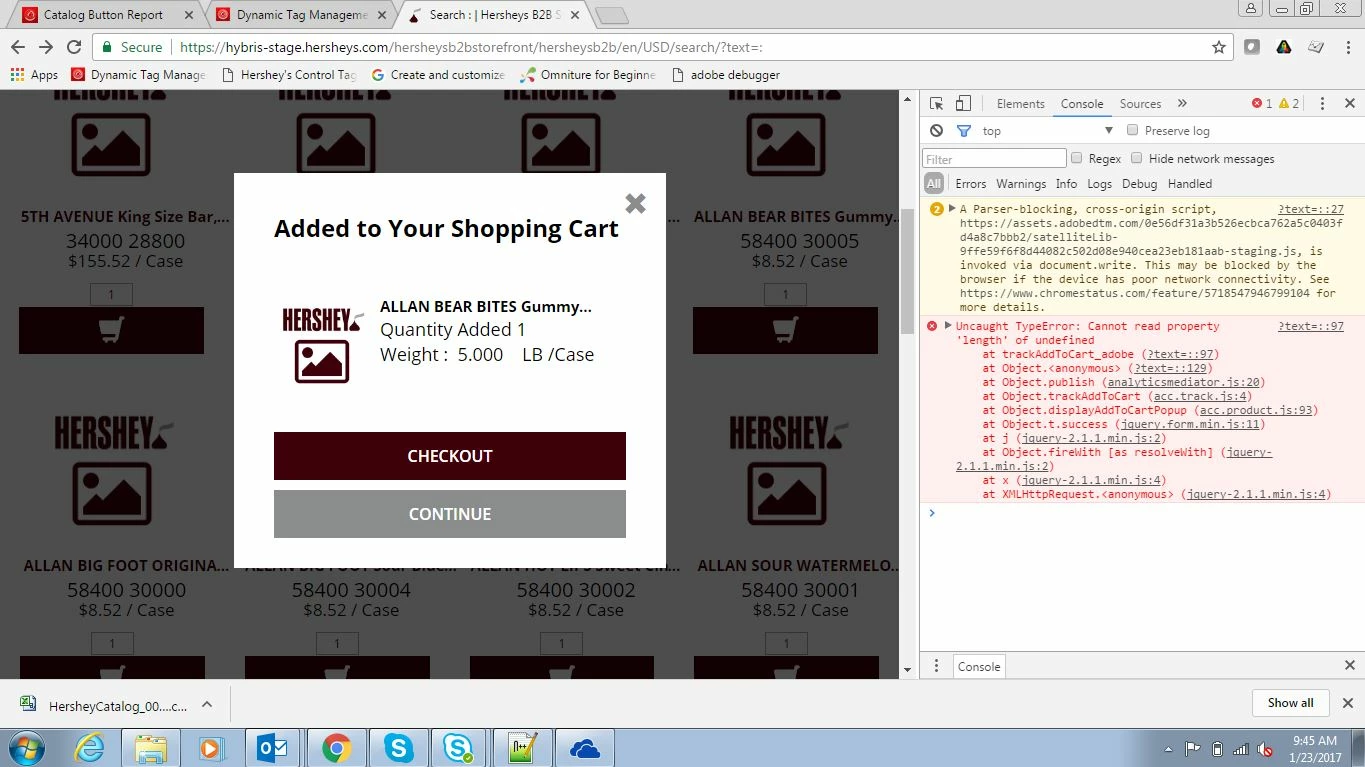Check Hide network messages
This screenshot has height=767, width=1365.
click(x=1137, y=158)
